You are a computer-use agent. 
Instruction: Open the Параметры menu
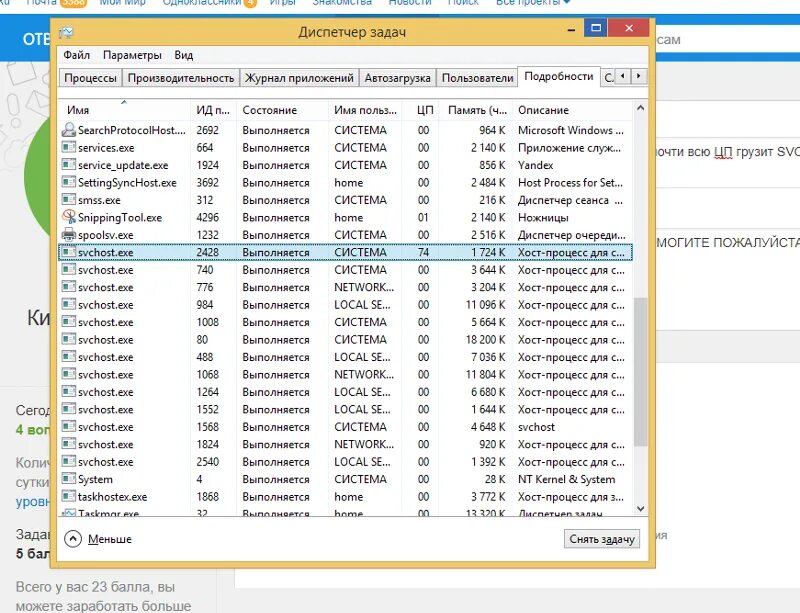click(x=132, y=55)
